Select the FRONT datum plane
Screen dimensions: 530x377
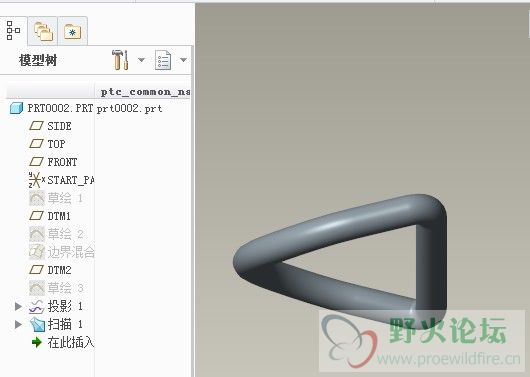53,162
